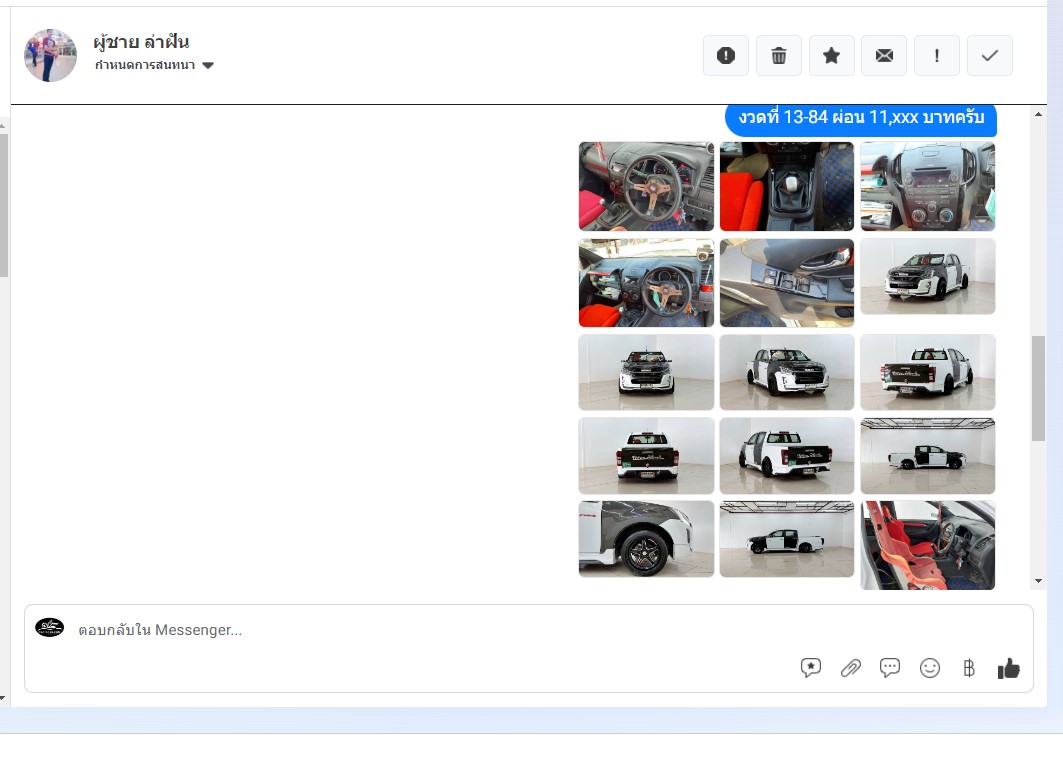Open gear shifter with red seat photo
1063x777 pixels.
[787, 186]
